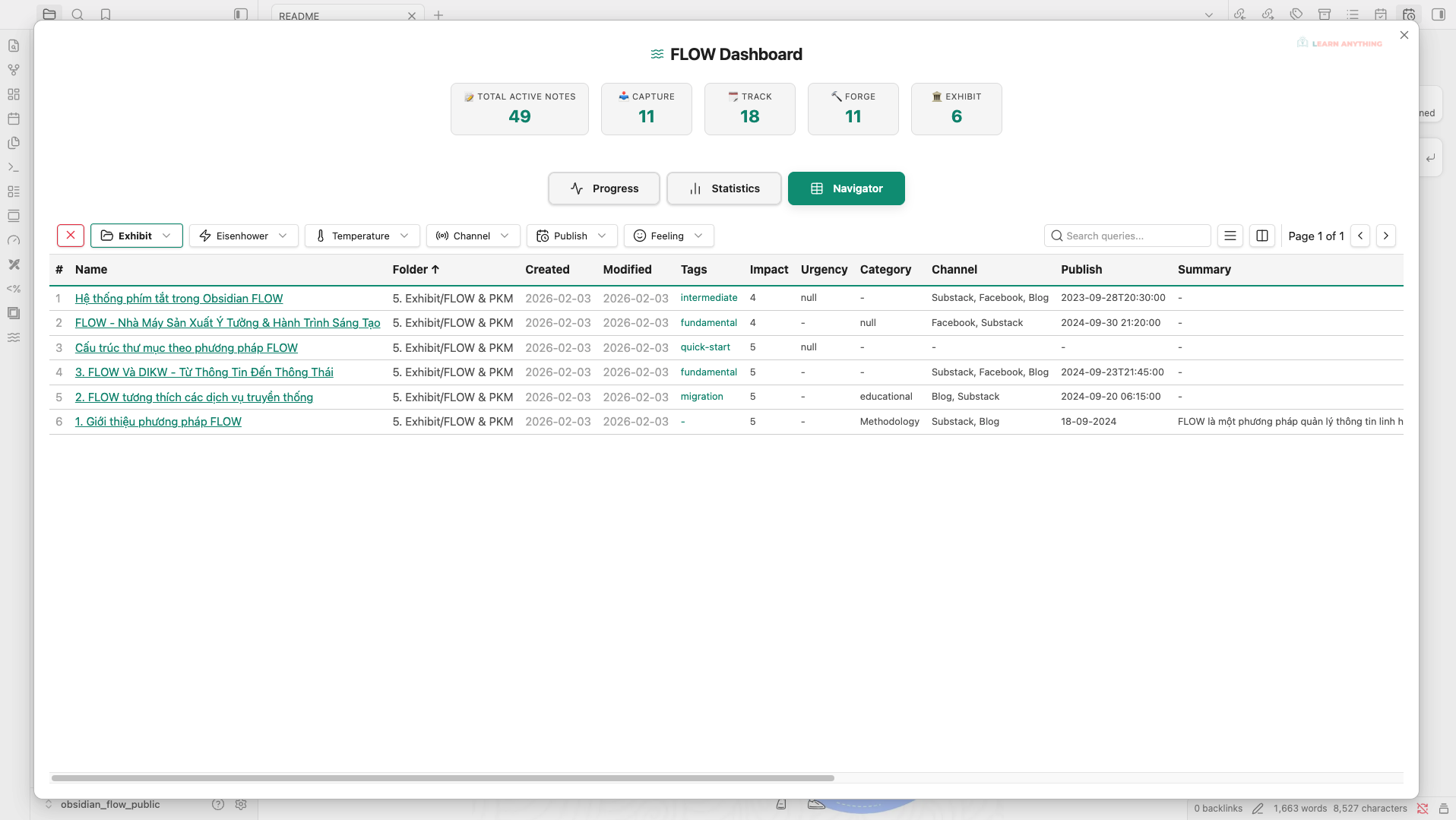
Task: Open the Publish filter dropdown
Action: click(572, 236)
